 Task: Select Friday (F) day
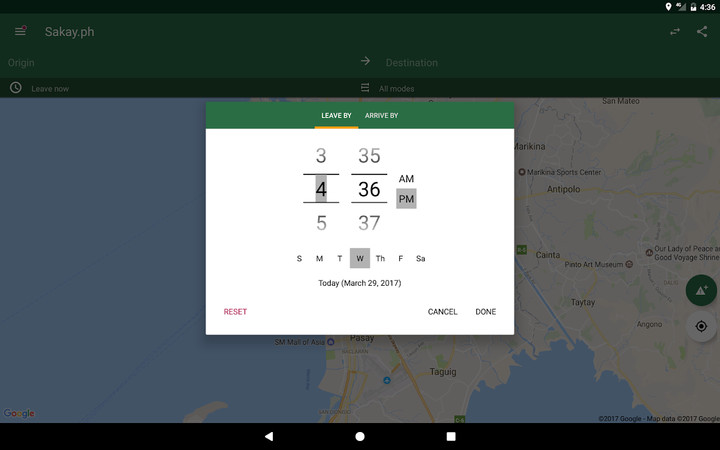pyautogui.click(x=400, y=259)
